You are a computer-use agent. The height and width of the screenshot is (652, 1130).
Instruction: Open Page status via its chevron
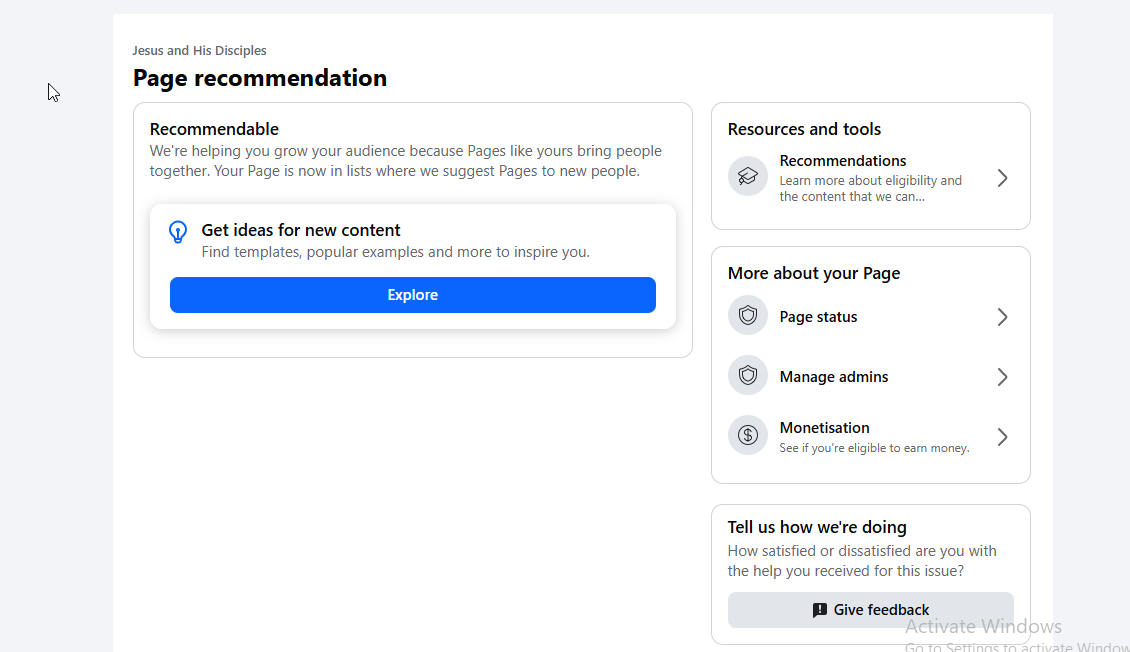pyautogui.click(x=1002, y=317)
